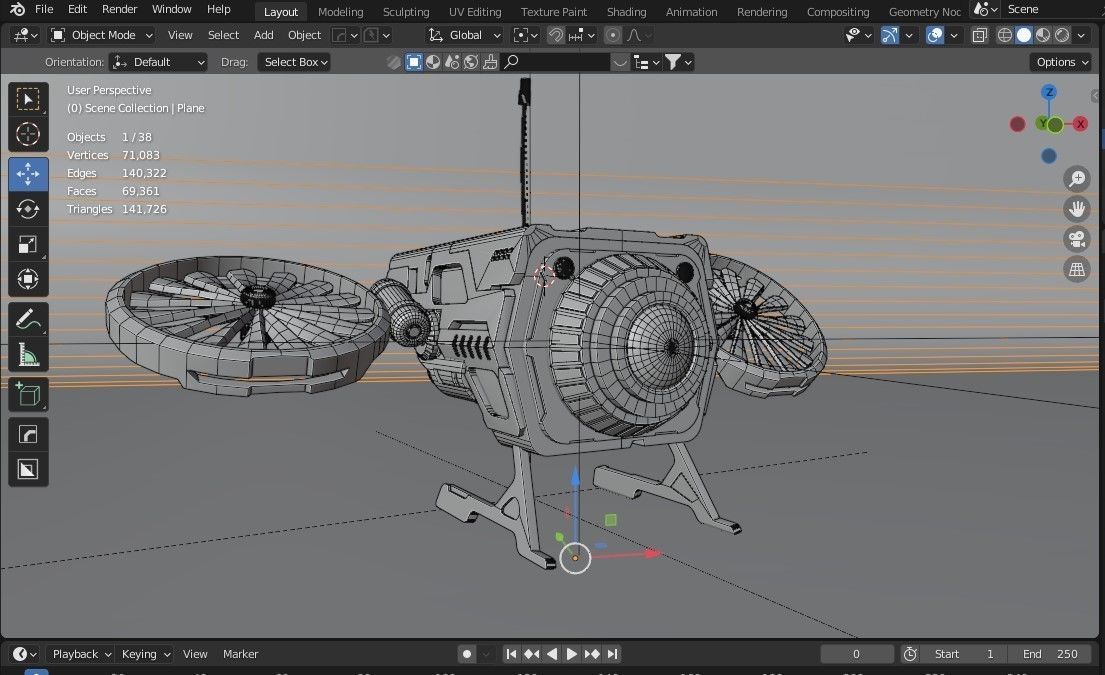Click the search field in header

tap(555, 62)
